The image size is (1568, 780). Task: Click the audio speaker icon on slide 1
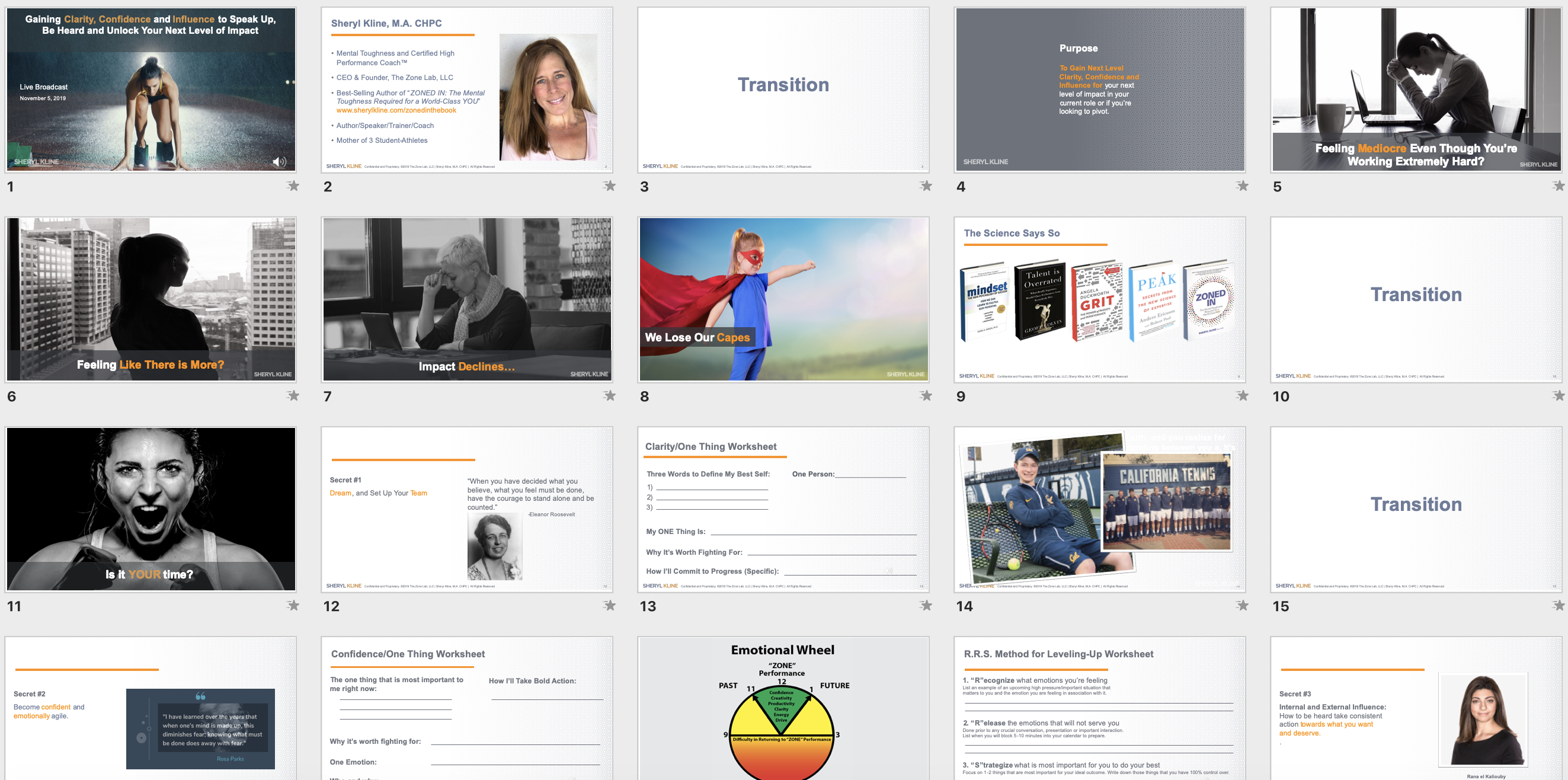279,162
